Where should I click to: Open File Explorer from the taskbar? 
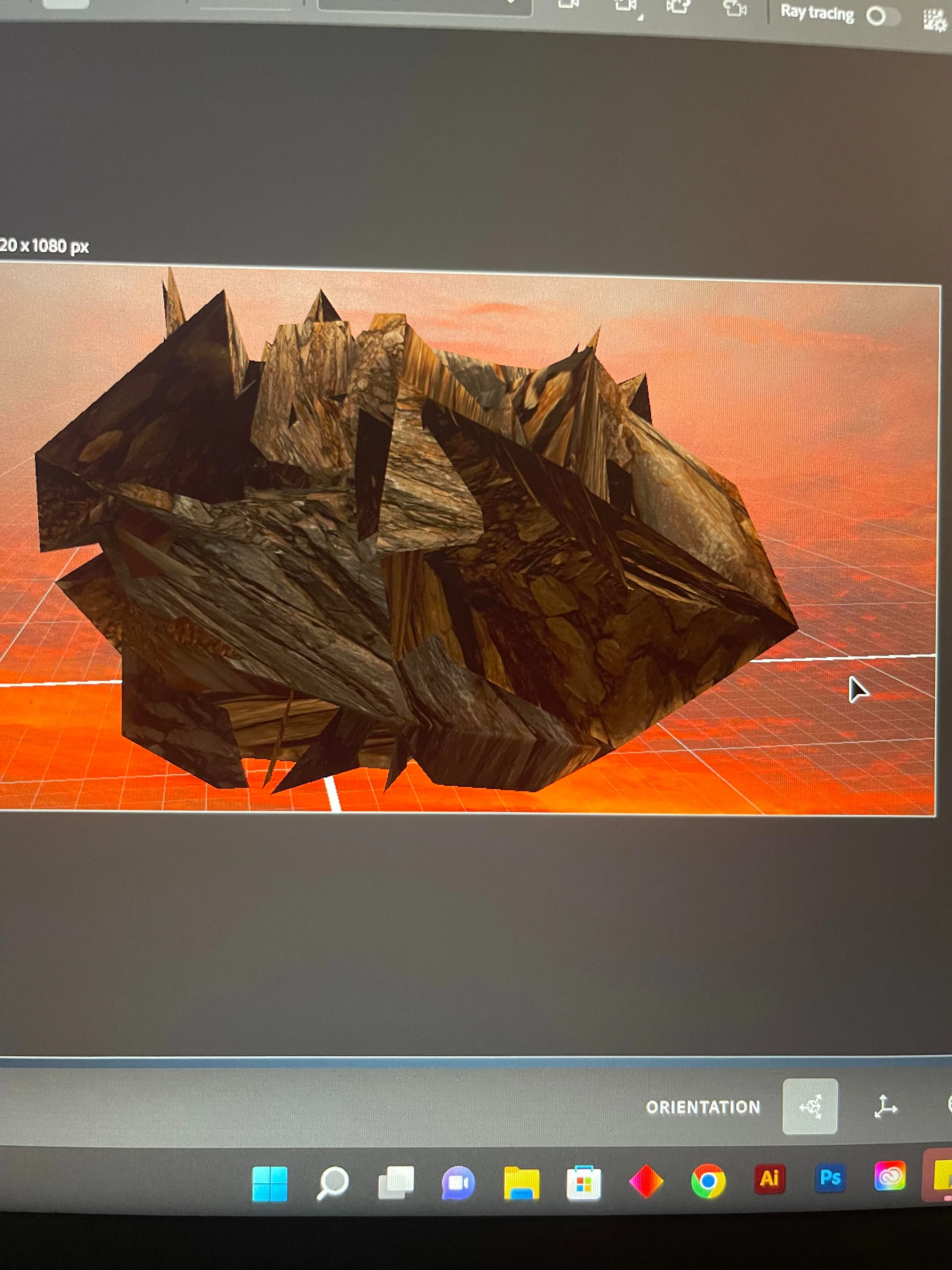point(521,1183)
